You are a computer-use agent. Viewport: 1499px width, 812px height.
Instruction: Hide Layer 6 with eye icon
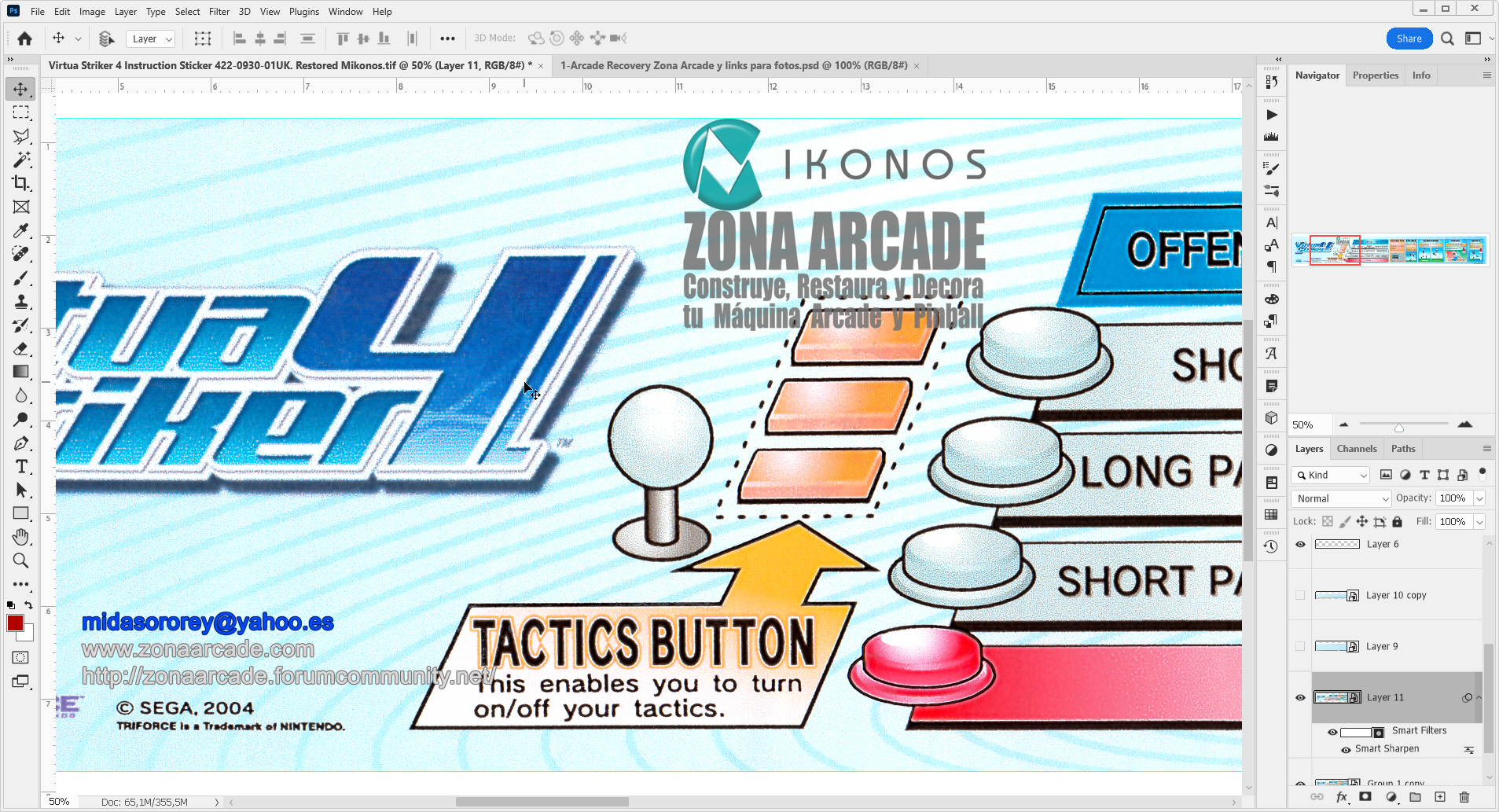click(x=1300, y=544)
